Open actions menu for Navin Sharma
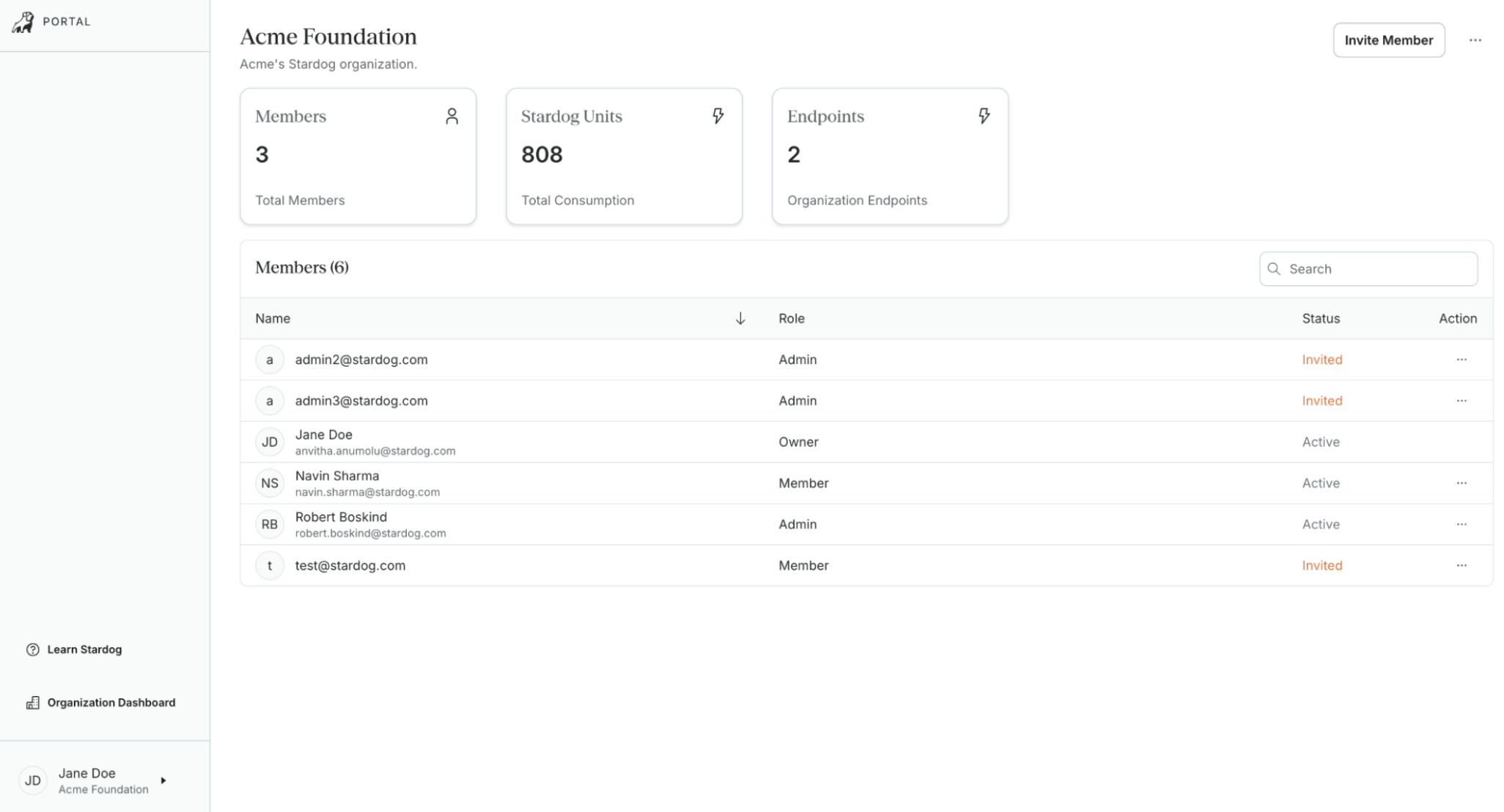This screenshot has width=1504, height=812. [1461, 483]
